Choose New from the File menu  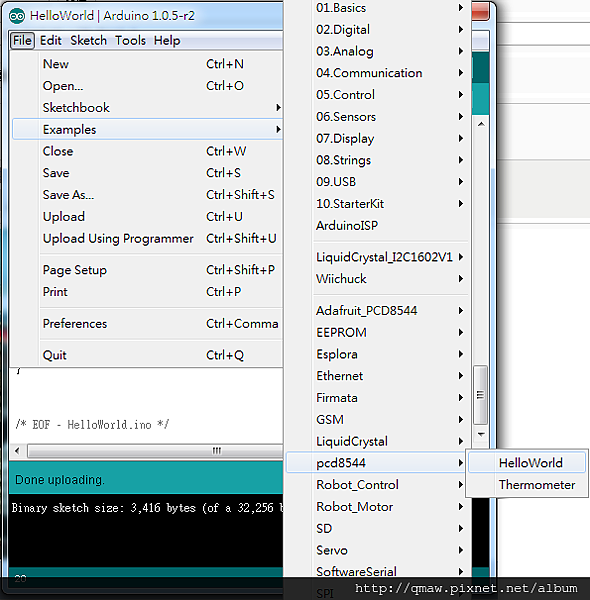pos(148,64)
